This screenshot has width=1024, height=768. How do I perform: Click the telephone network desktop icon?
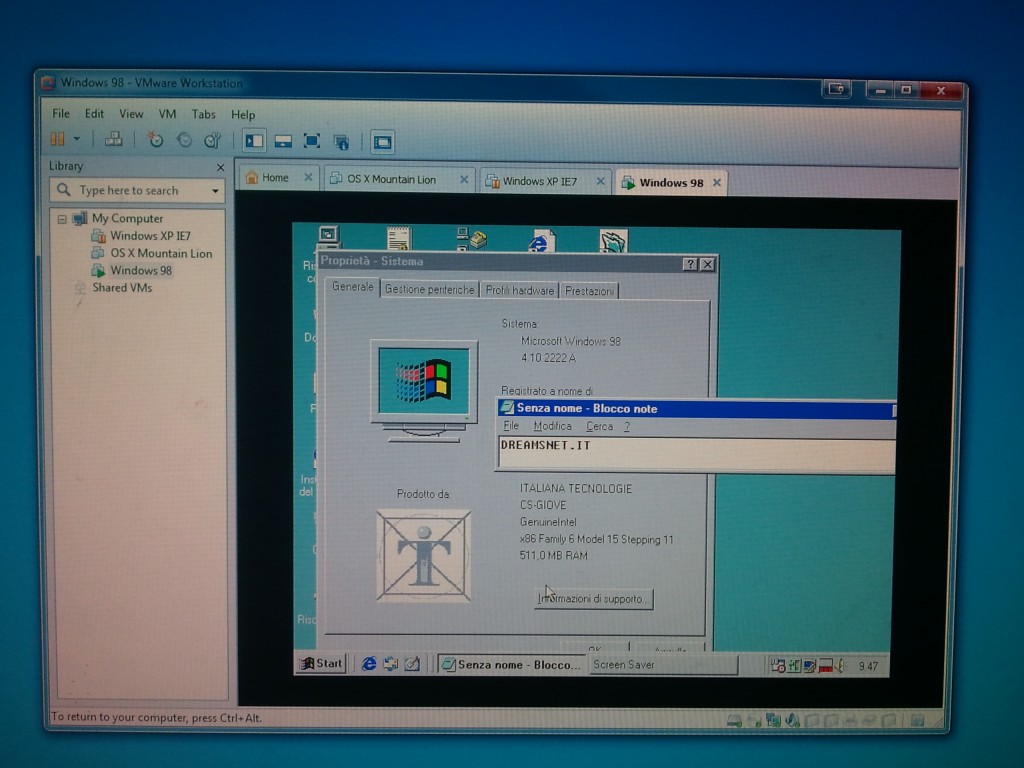coord(472,239)
